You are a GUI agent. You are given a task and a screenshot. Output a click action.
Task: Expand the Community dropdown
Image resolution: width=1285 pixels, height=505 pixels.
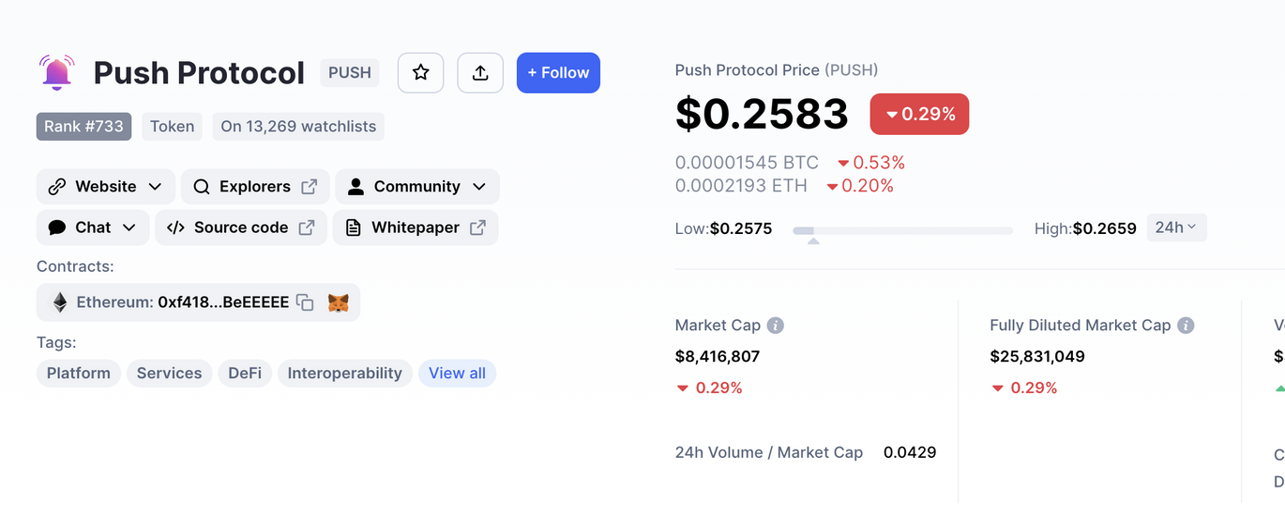click(x=417, y=187)
